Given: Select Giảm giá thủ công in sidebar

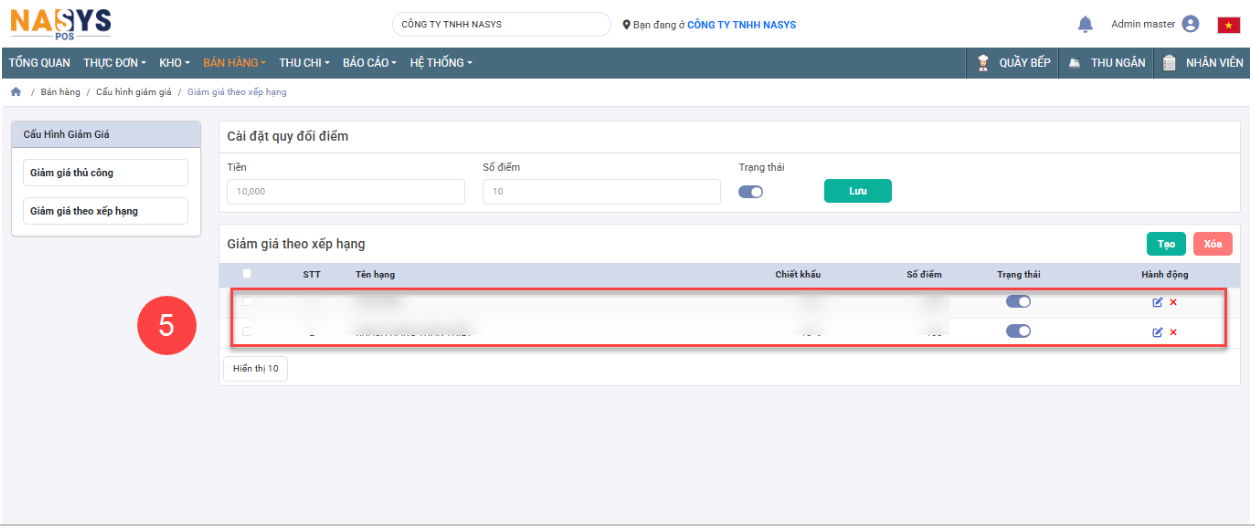Looking at the screenshot, I should tap(105, 173).
